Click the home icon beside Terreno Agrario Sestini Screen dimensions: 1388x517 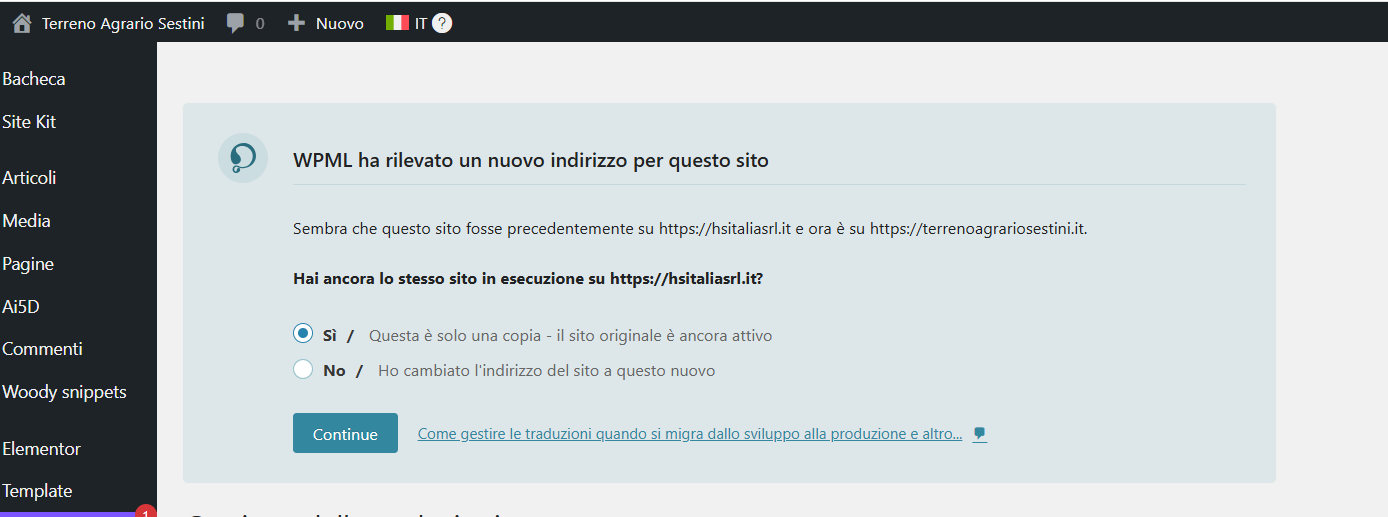tap(22, 23)
